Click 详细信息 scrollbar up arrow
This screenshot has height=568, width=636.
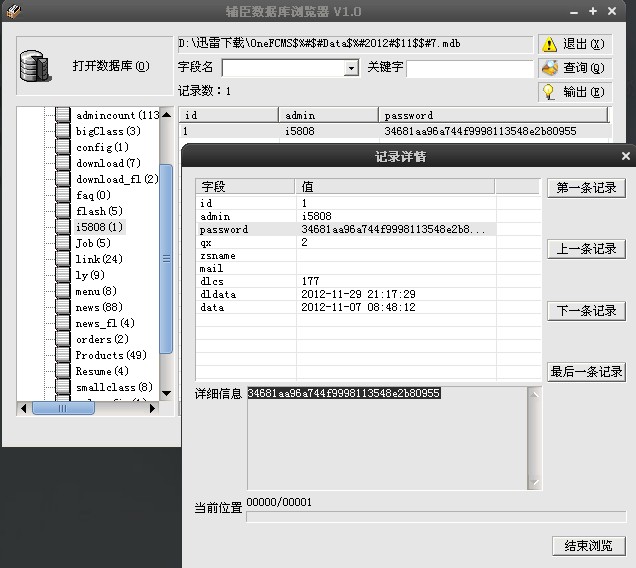click(x=535, y=394)
